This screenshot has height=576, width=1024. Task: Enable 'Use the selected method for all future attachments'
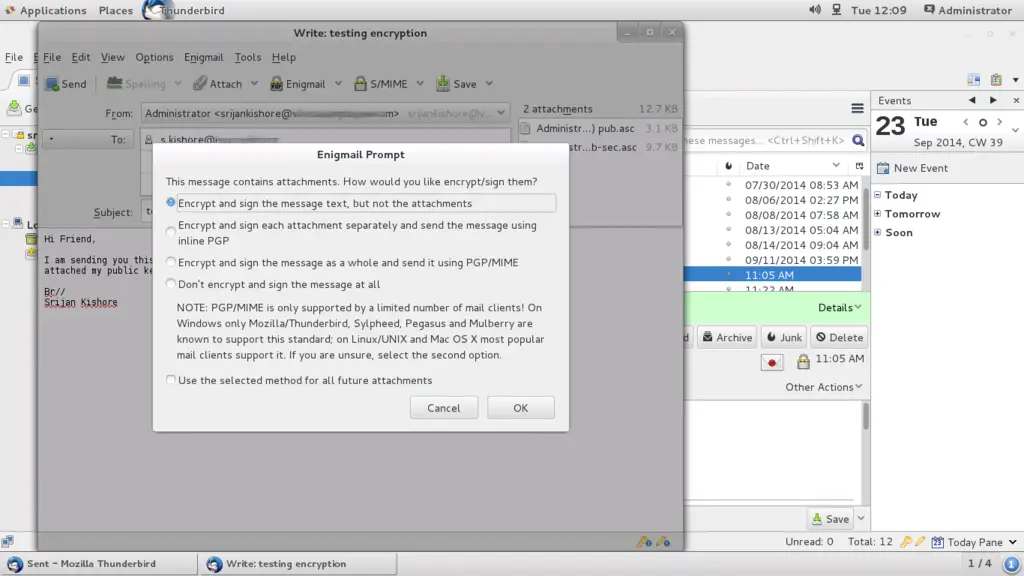tap(170, 380)
